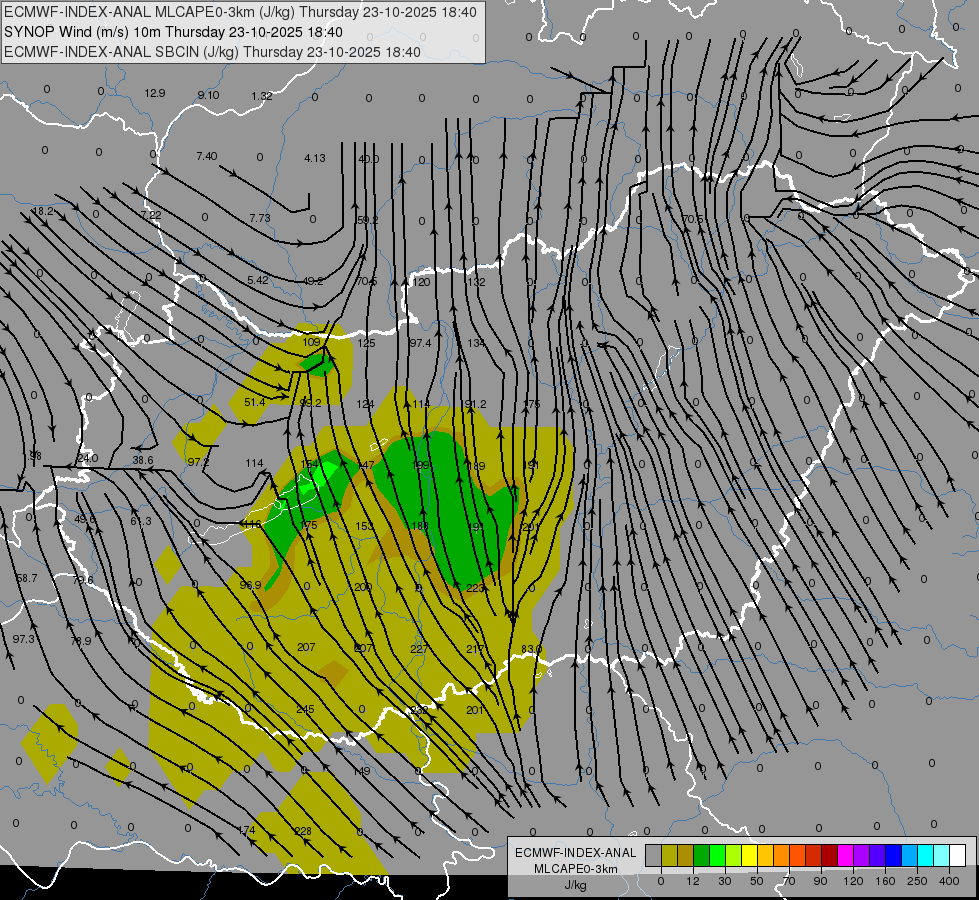Viewport: 979px width, 900px height.
Task: Click the map value 38.6
Action: coord(143,460)
